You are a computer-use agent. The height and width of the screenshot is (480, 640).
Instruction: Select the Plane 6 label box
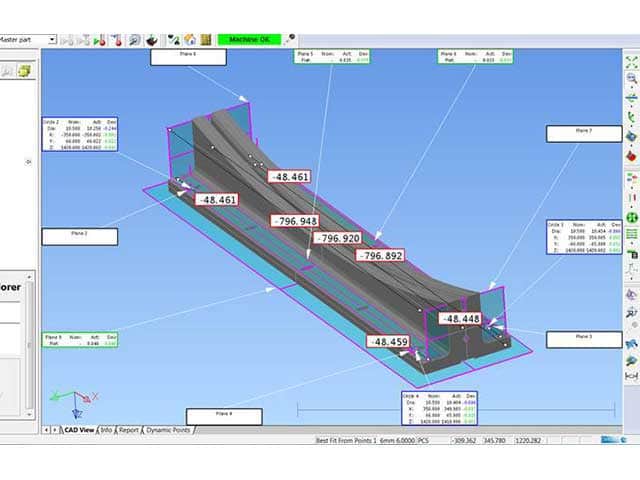click(192, 57)
